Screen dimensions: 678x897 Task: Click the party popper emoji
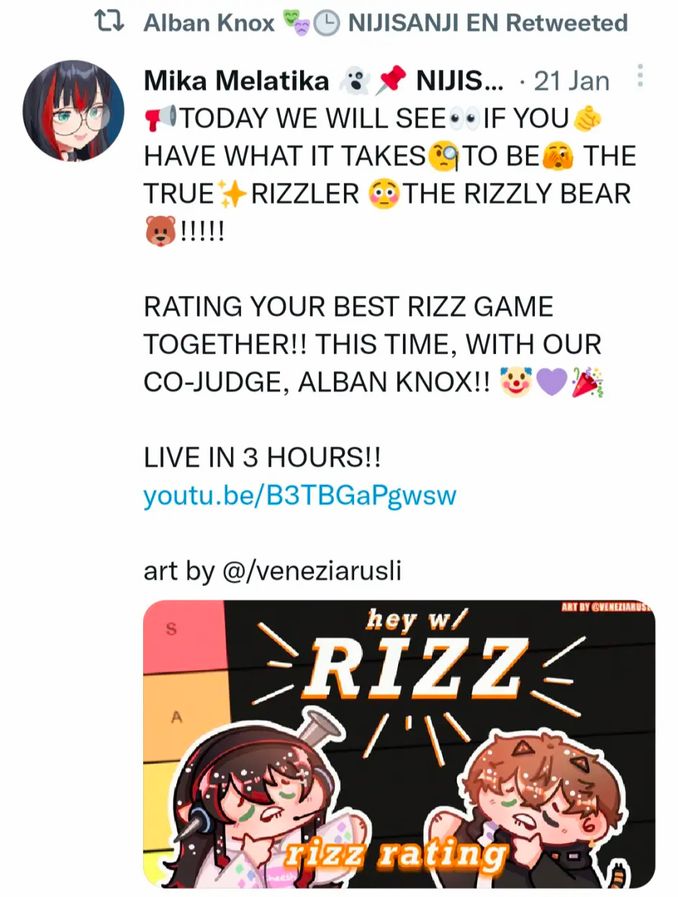(586, 382)
